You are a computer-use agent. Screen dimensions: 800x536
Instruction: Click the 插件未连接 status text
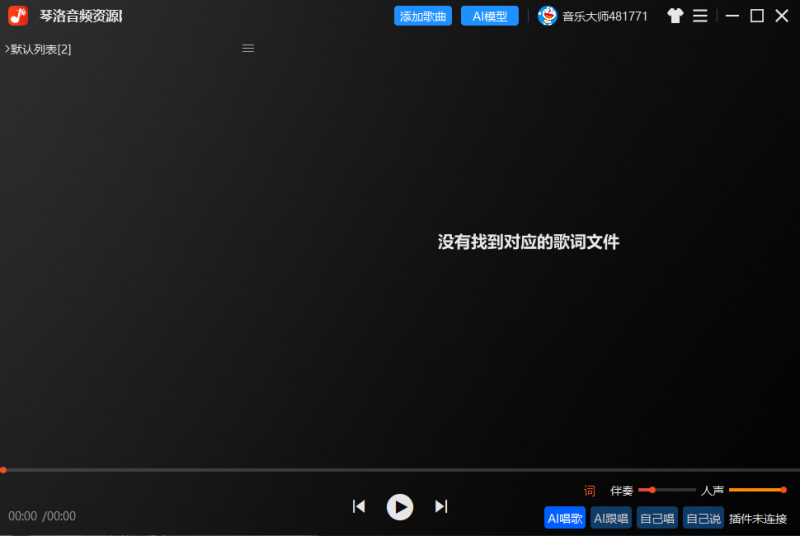[x=758, y=519]
